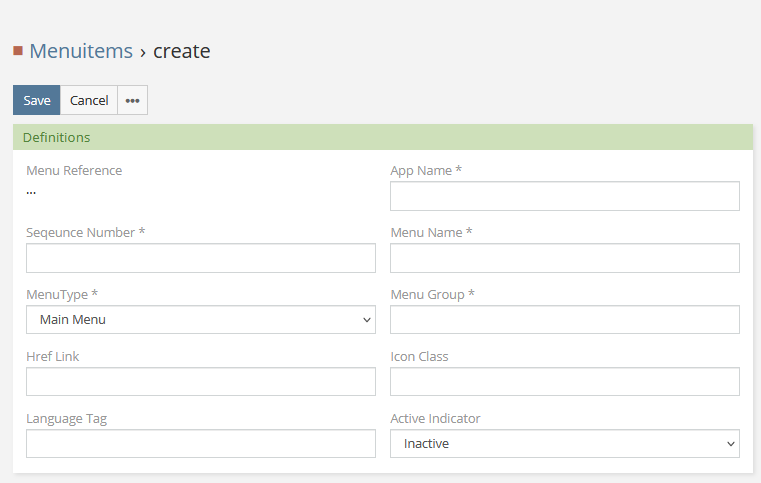
Task: Focus the App Name input field
Action: click(564, 196)
